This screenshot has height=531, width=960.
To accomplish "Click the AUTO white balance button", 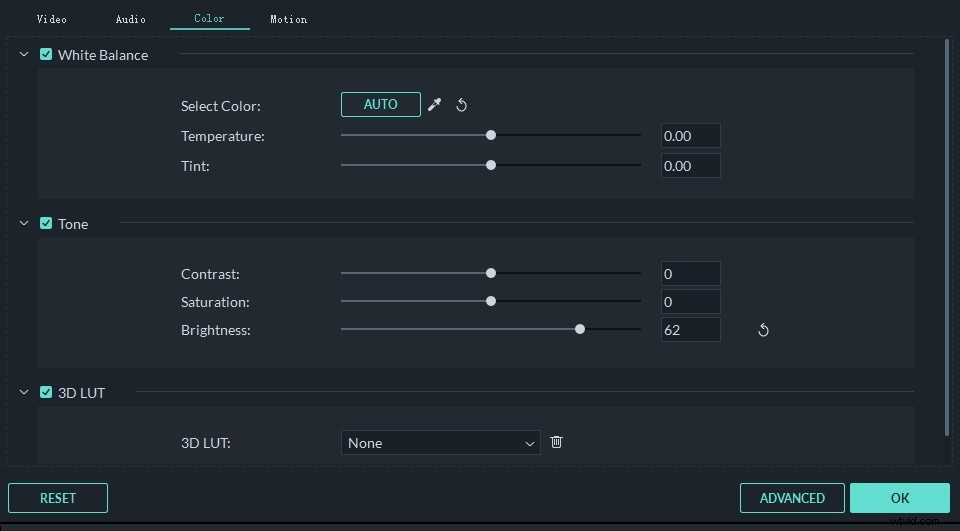I will click(x=381, y=104).
